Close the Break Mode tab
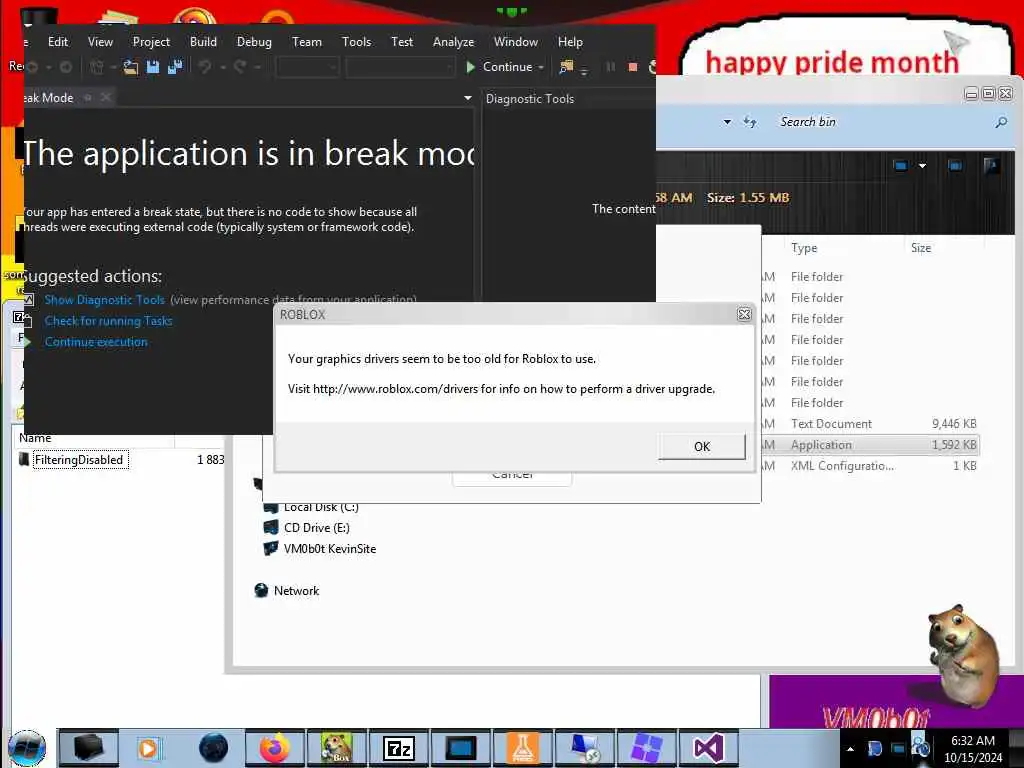The height and width of the screenshot is (768, 1024). (106, 98)
